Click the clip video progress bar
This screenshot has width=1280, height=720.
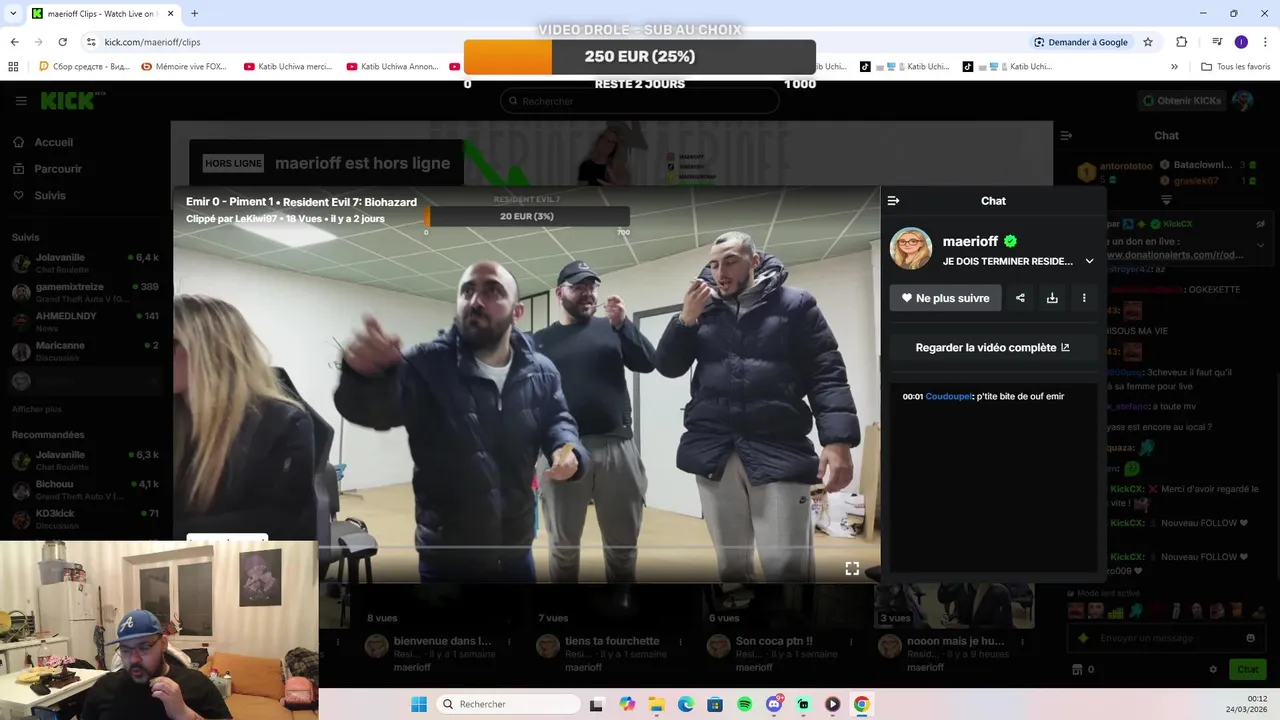[526, 547]
